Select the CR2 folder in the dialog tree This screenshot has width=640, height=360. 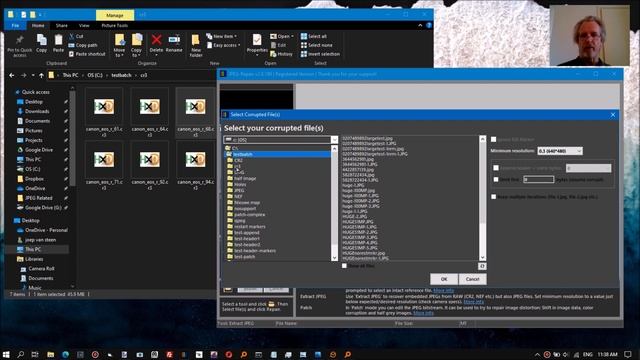[238, 160]
